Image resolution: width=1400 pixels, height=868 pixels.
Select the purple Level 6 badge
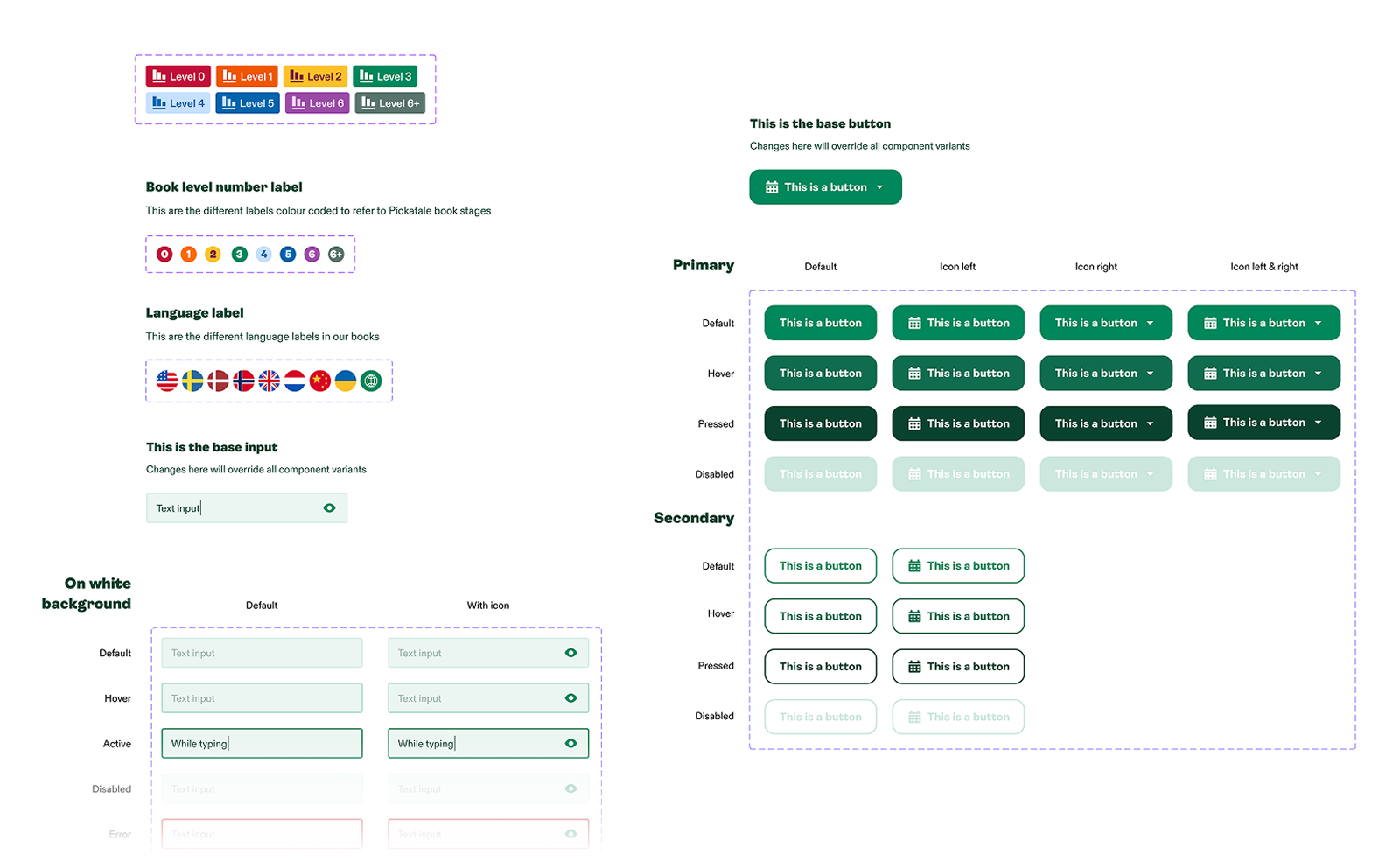pos(318,103)
